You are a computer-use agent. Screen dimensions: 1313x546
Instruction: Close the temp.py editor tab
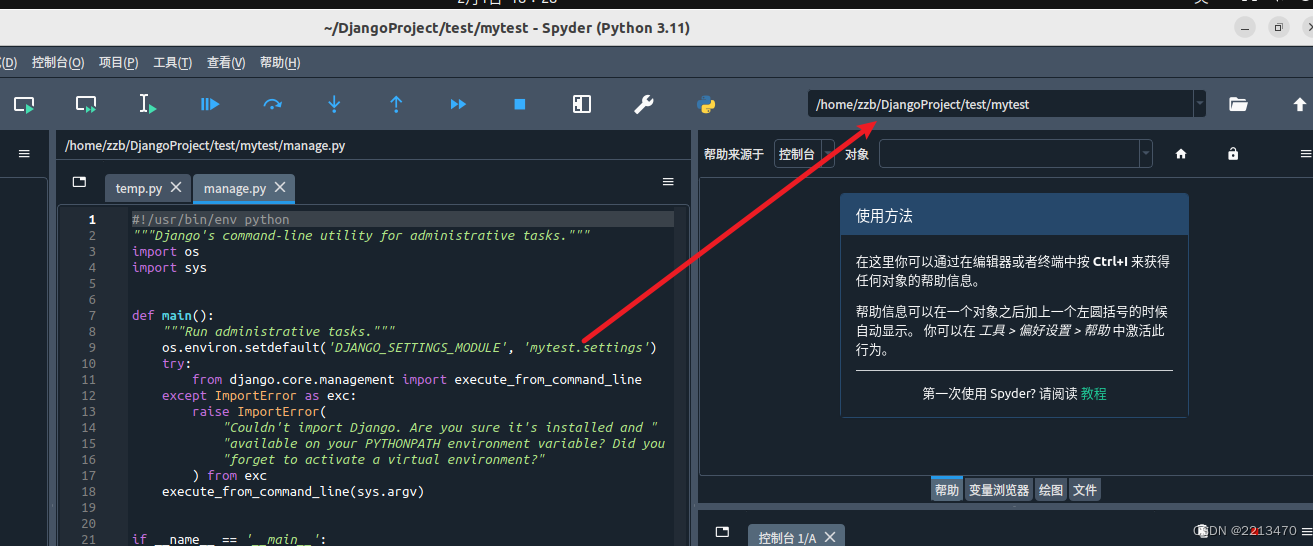(x=176, y=187)
